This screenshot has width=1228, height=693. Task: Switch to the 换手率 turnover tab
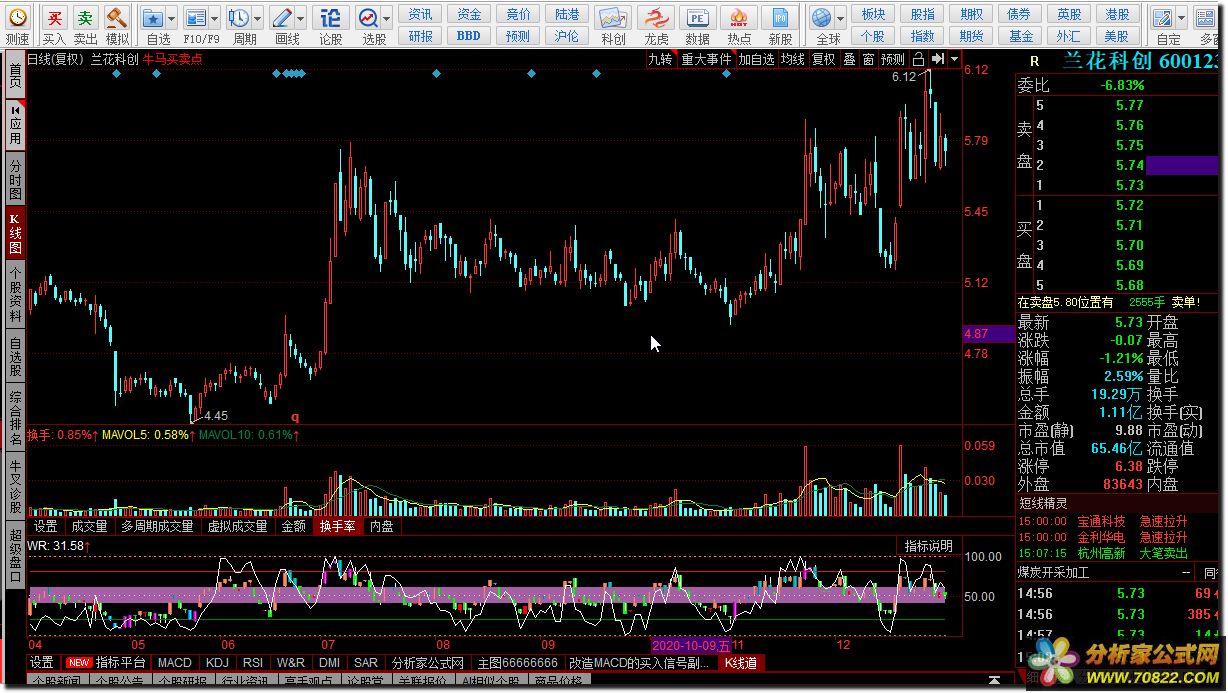click(337, 525)
